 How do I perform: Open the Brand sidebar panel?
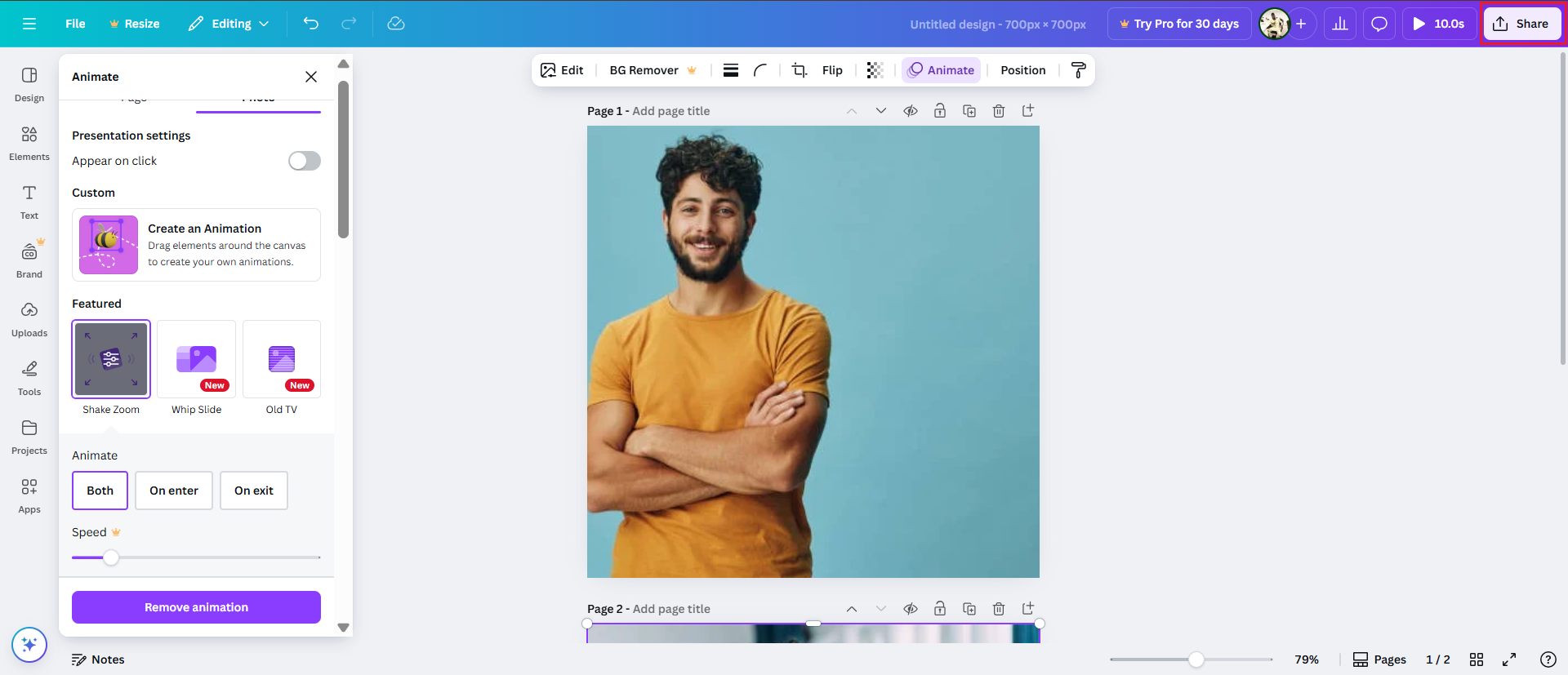29,261
